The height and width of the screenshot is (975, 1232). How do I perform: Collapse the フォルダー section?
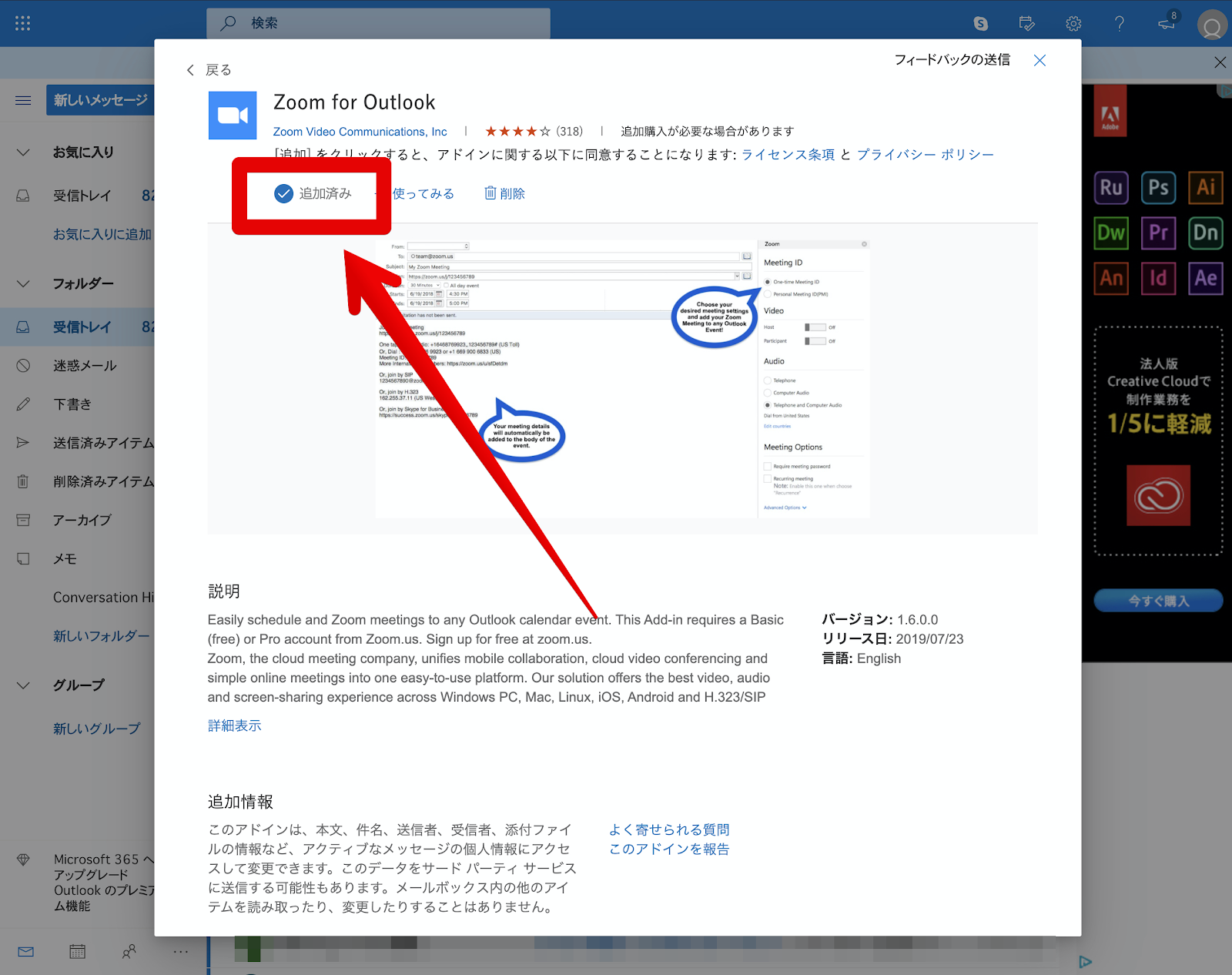coord(23,283)
